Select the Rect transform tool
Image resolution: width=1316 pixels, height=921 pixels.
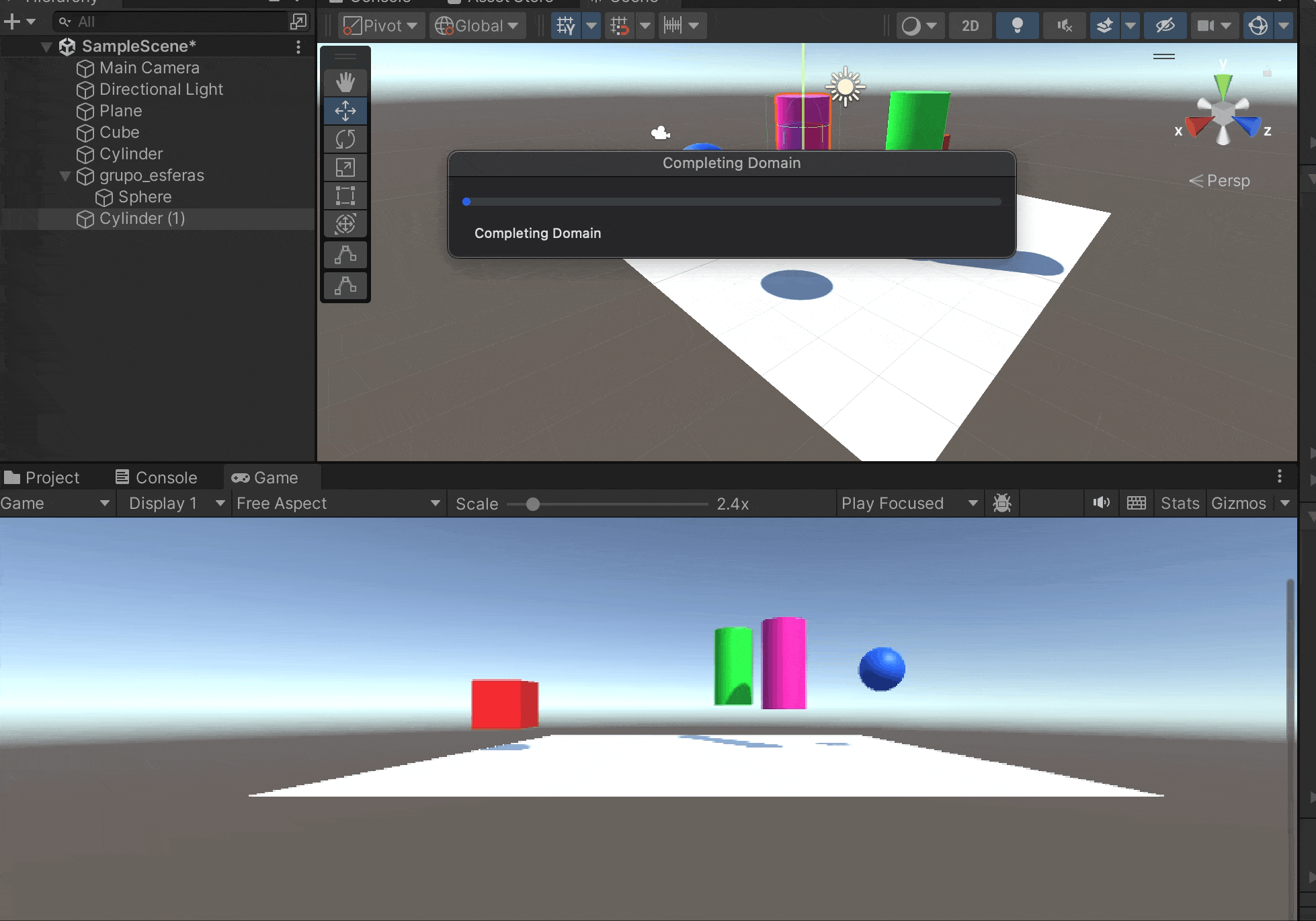point(345,196)
